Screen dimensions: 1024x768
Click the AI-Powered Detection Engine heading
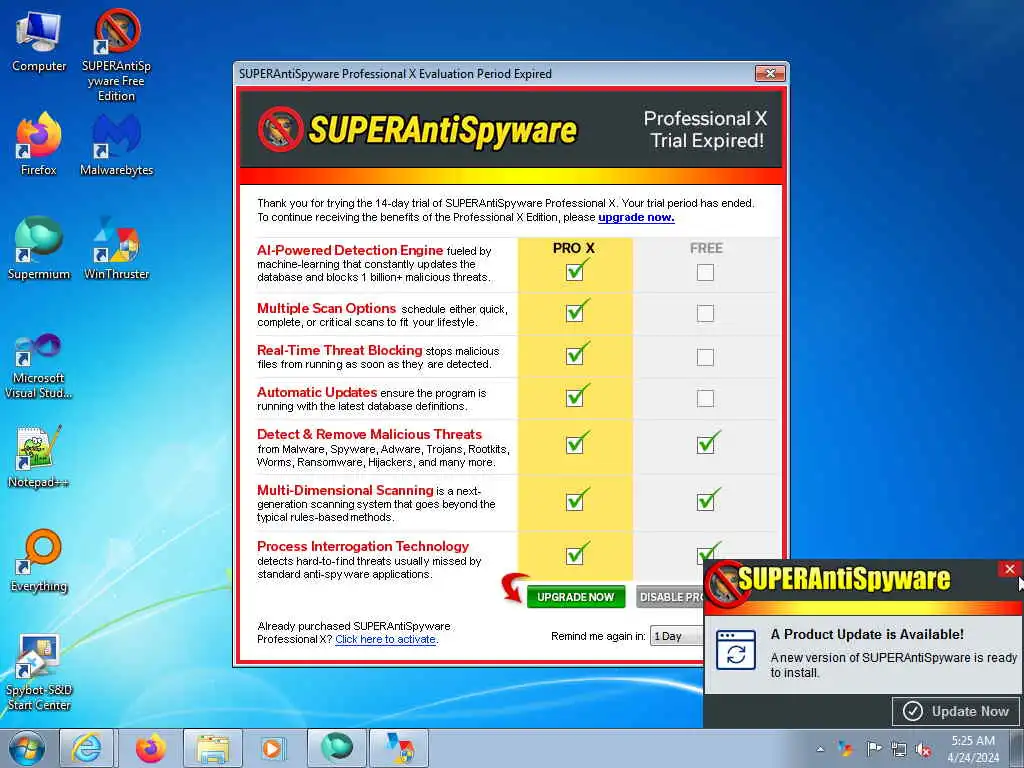click(350, 250)
